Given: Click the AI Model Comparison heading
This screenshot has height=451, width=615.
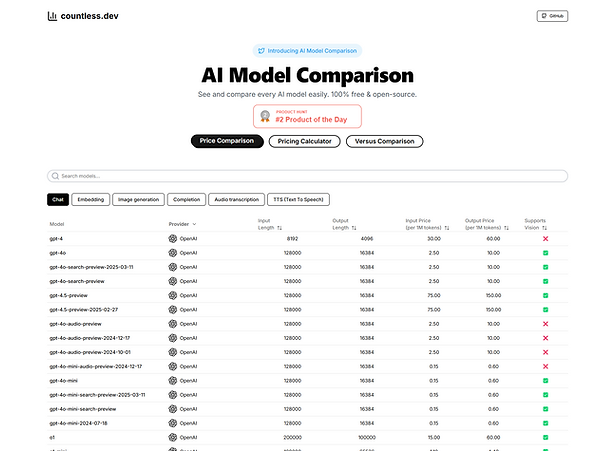Looking at the screenshot, I should point(308,75).
